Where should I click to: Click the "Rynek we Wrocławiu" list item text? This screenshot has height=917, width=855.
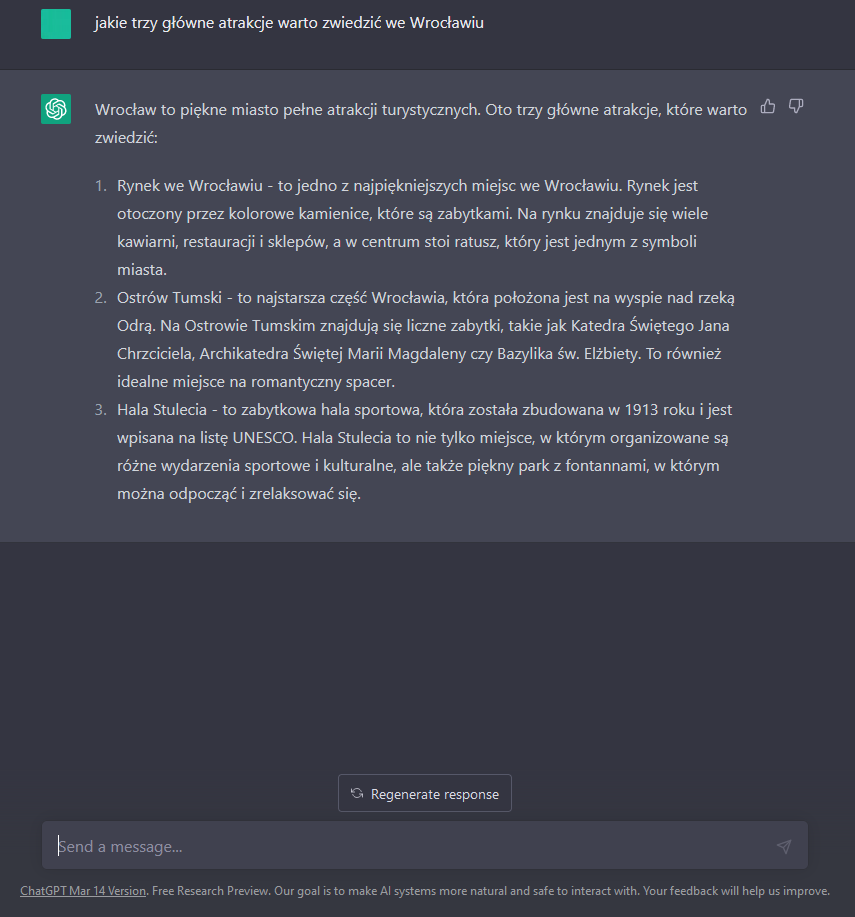pyautogui.click(x=190, y=186)
